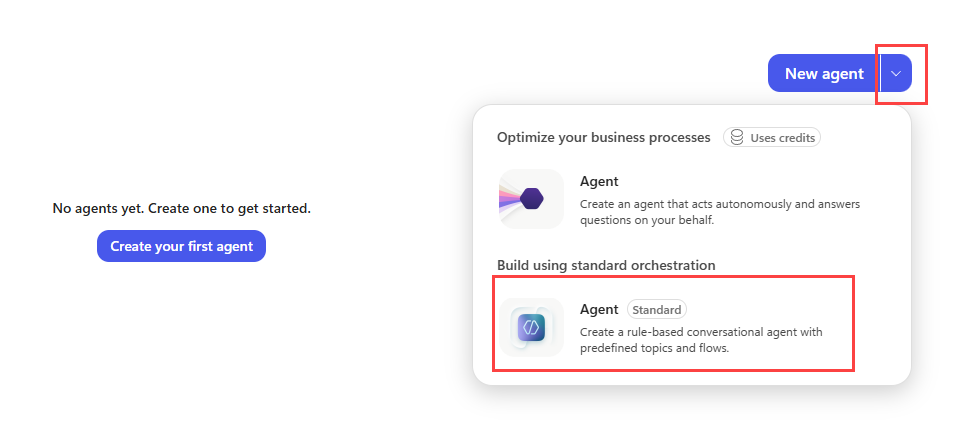
Task: Click Create your first agent button
Action: [181, 246]
